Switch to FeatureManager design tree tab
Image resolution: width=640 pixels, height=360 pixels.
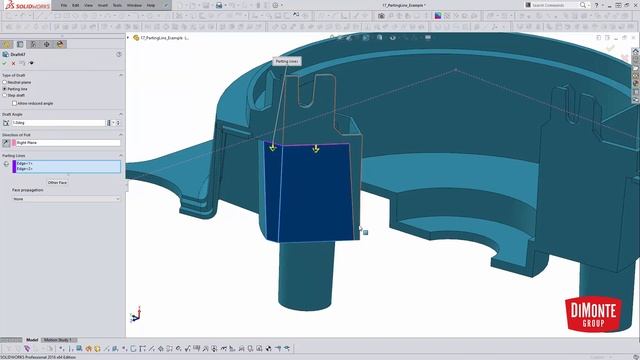pyautogui.click(x=7, y=44)
